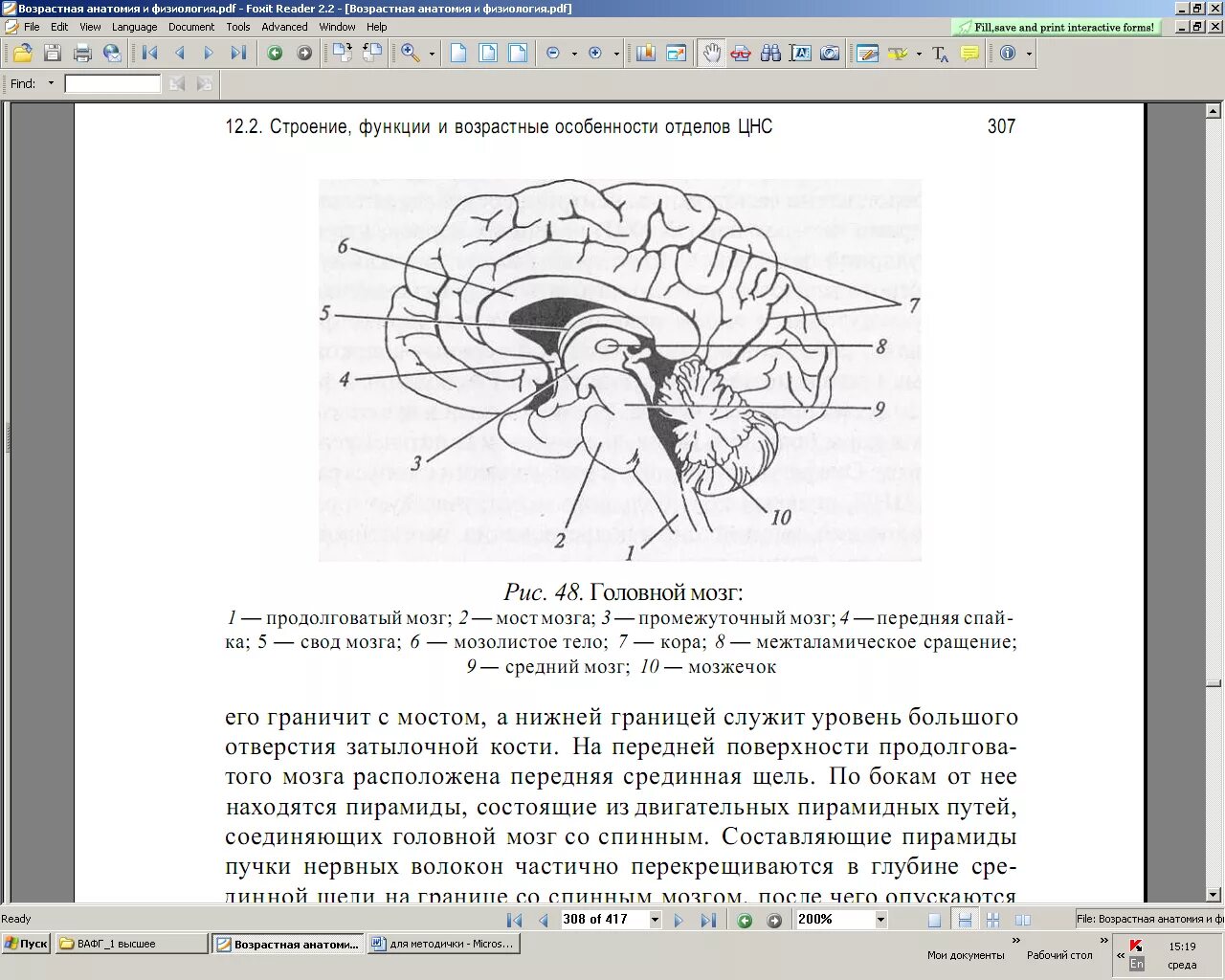The width and height of the screenshot is (1225, 980).
Task: Go to first page in top toolbar
Action: (x=149, y=54)
